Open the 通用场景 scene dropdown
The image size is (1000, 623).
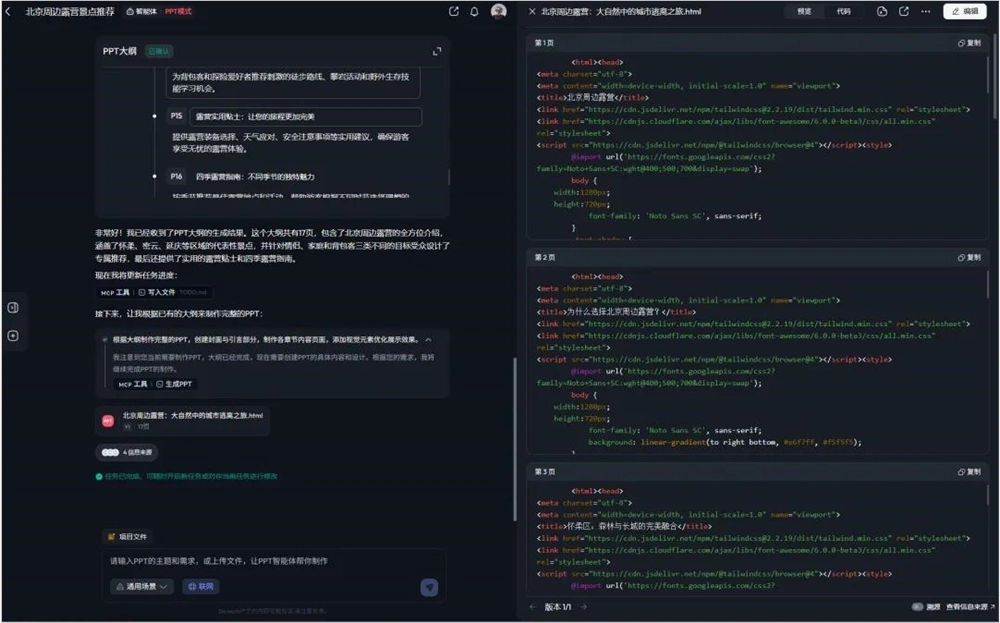click(x=142, y=587)
